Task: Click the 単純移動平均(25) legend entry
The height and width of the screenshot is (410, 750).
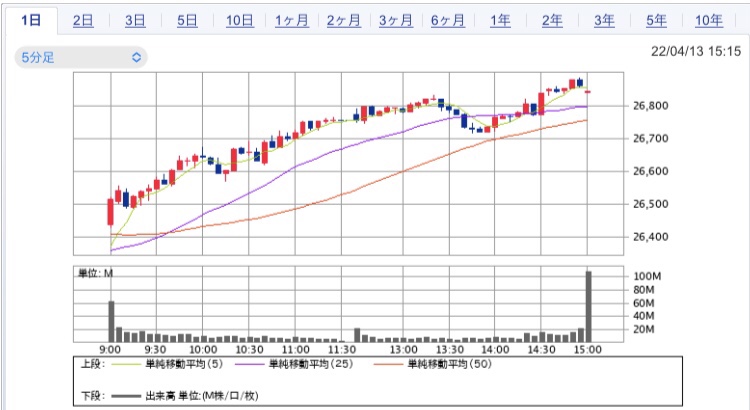Action: [310, 365]
